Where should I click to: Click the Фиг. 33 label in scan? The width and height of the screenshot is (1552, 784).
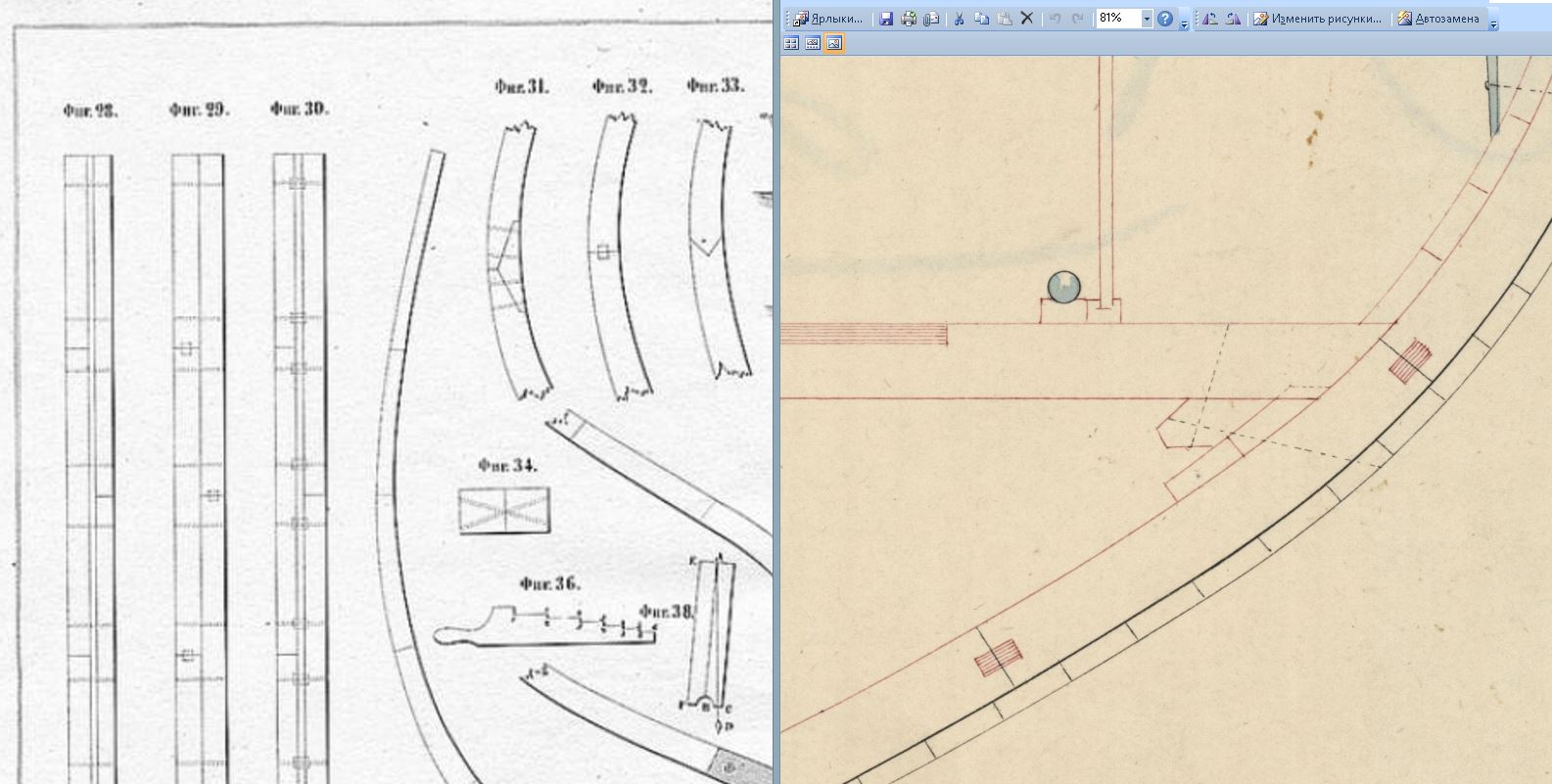(716, 86)
